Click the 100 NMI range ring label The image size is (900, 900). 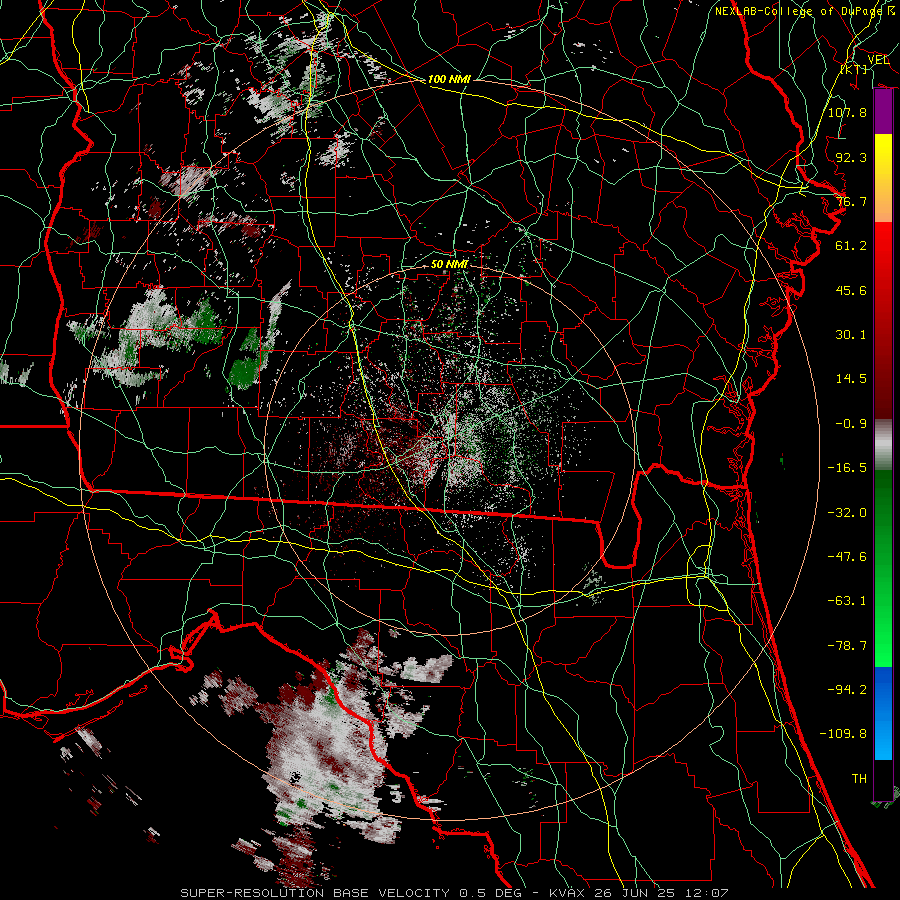coord(449,79)
